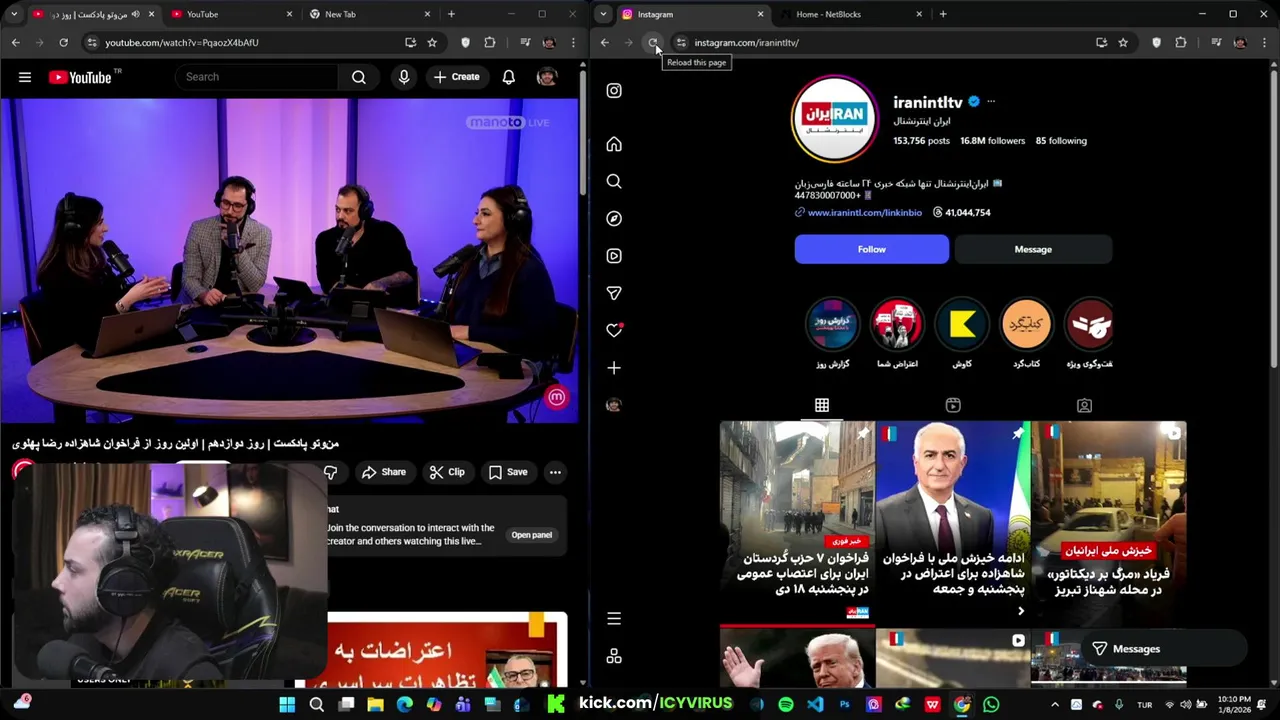Activate YouTube voice search microphone

[404, 77]
